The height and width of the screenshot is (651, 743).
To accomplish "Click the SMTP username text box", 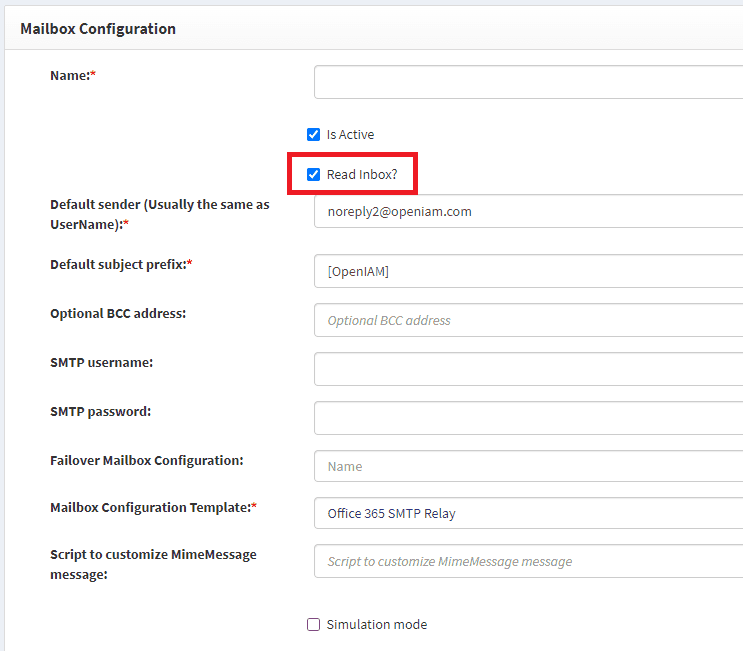I will point(528,369).
